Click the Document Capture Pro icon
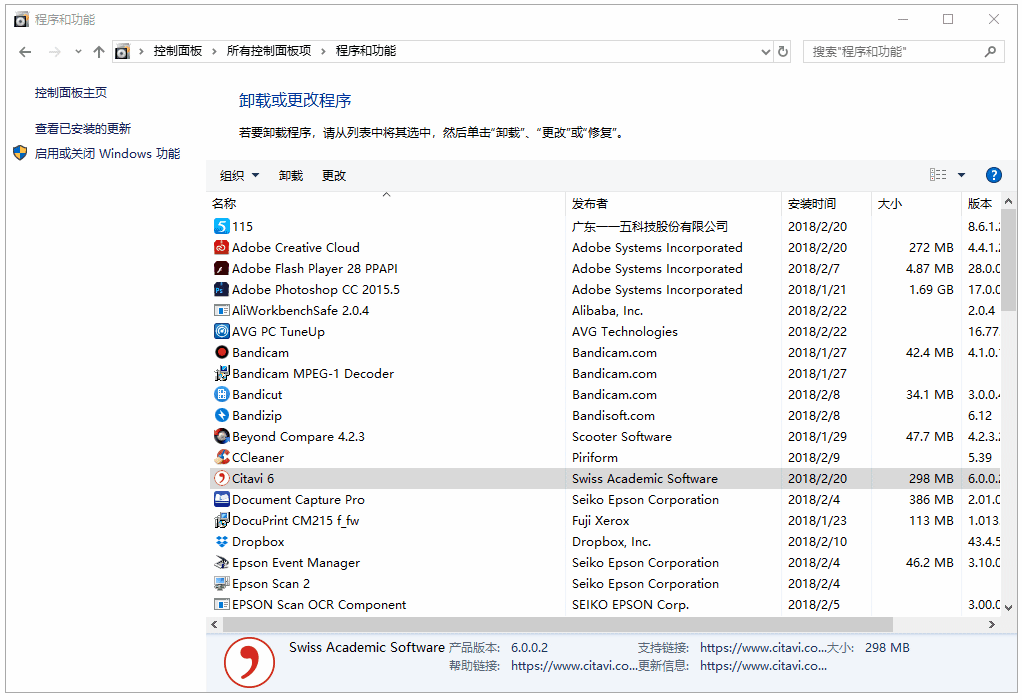The height and width of the screenshot is (700, 1022). point(222,499)
